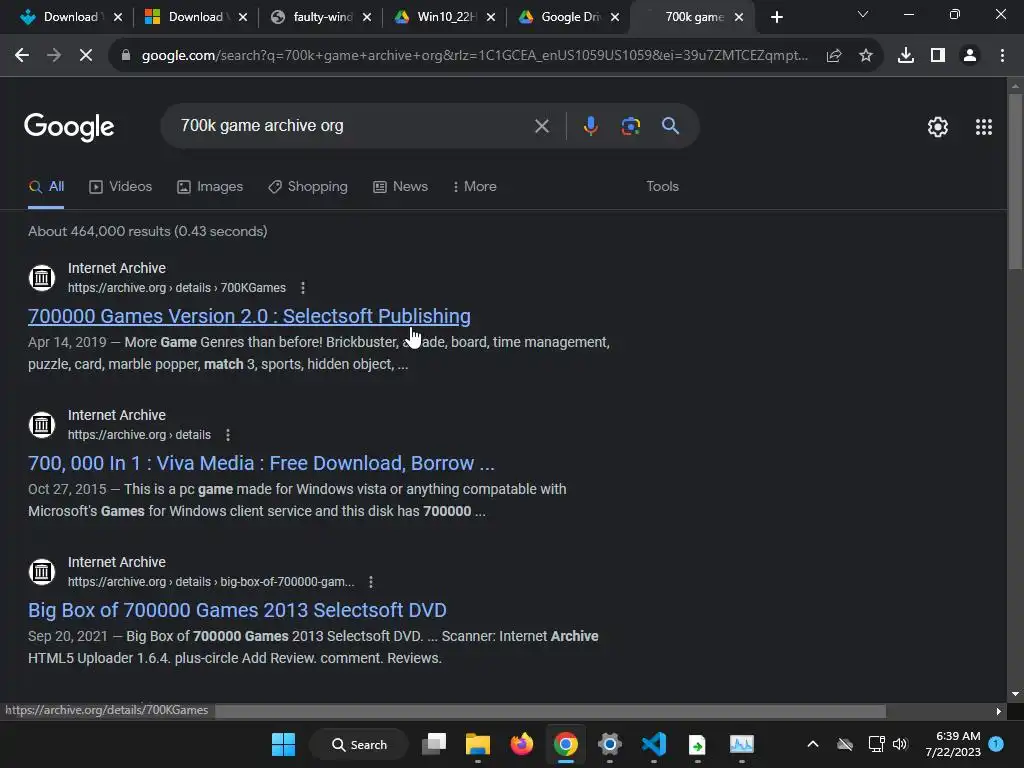Stop loading the page
The height and width of the screenshot is (768, 1024).
(x=86, y=56)
